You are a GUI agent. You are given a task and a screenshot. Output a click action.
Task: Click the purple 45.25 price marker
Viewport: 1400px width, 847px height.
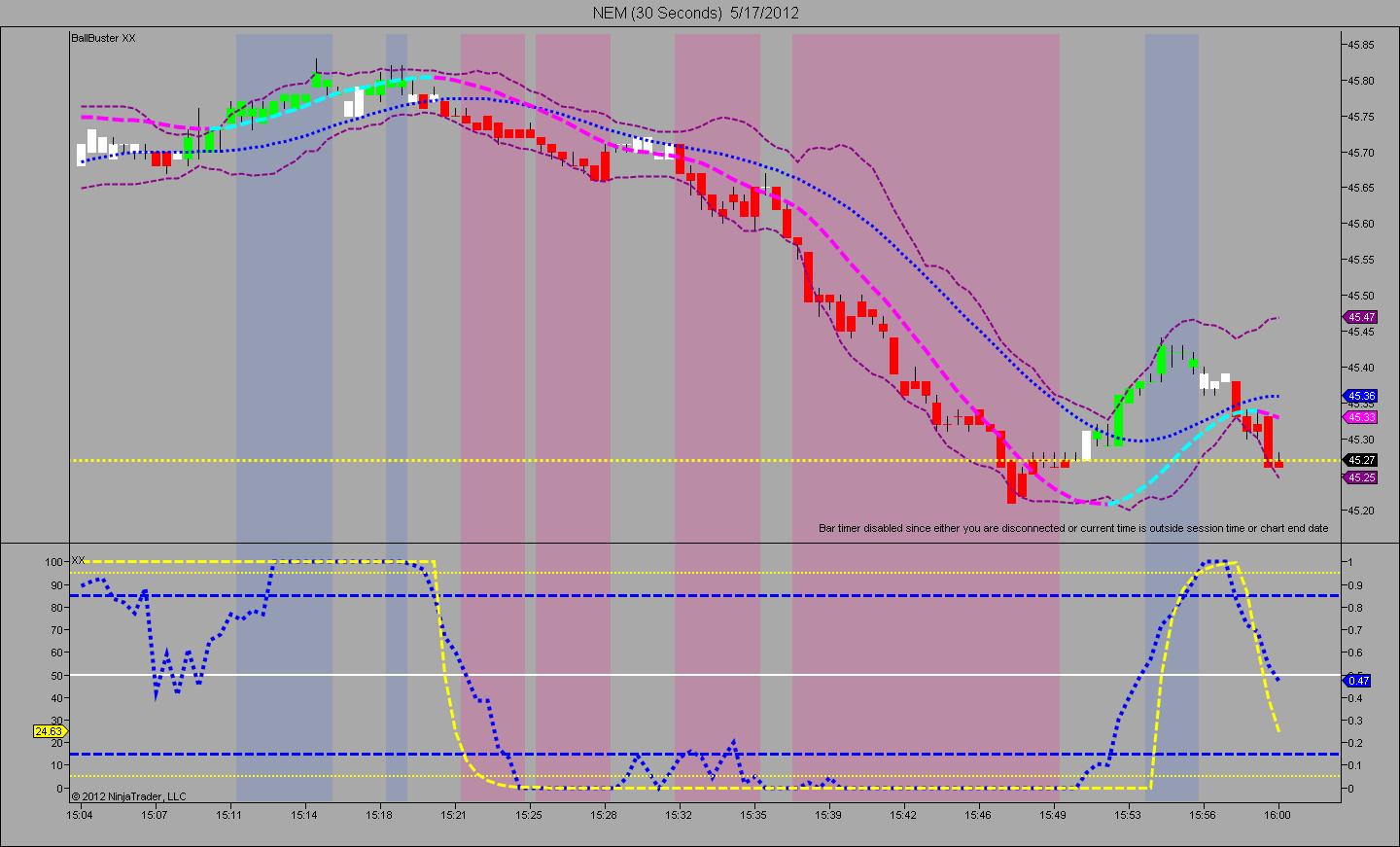coord(1359,477)
